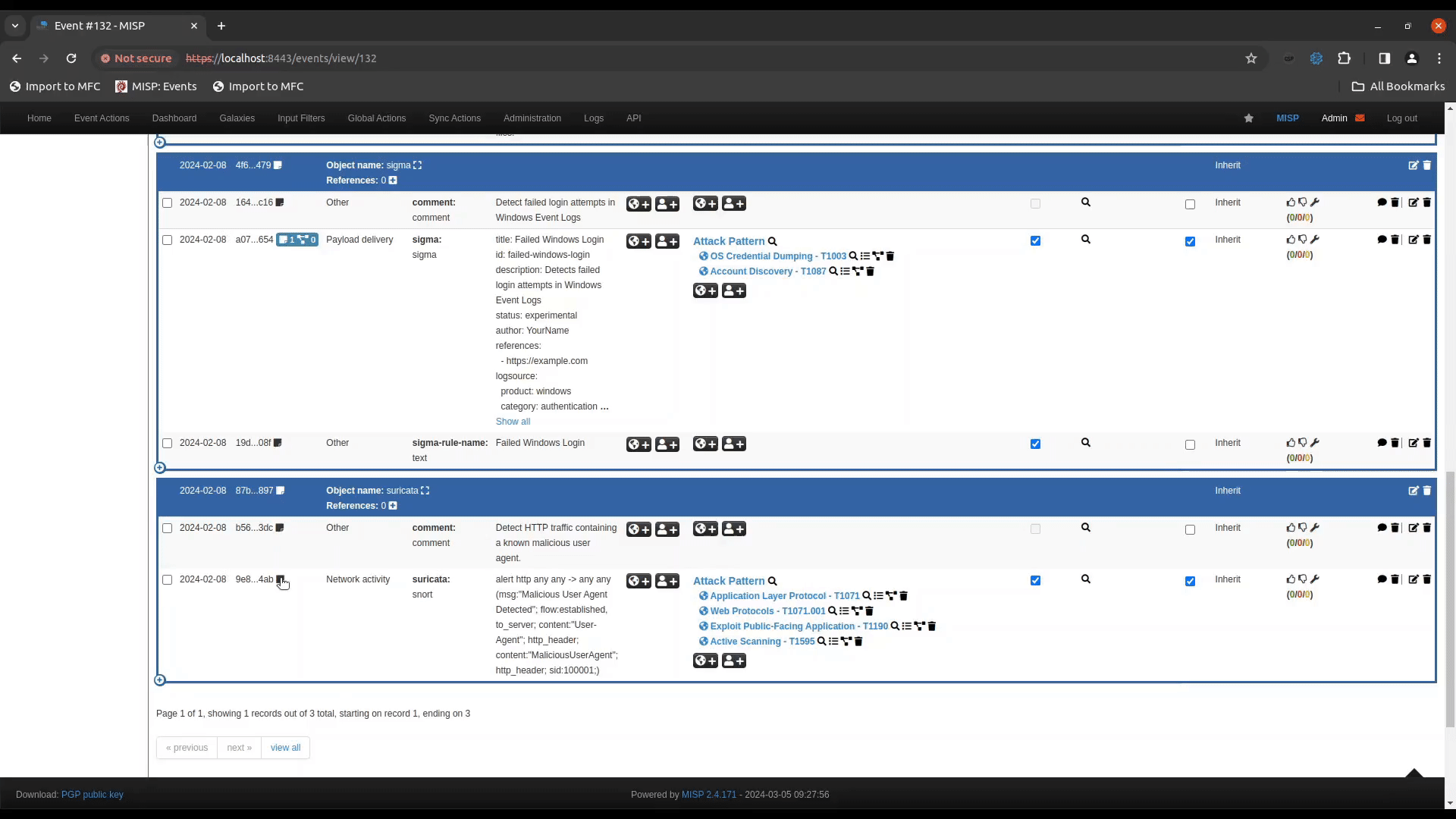Open OS Credential Dumping - T1003 link

pos(778,256)
